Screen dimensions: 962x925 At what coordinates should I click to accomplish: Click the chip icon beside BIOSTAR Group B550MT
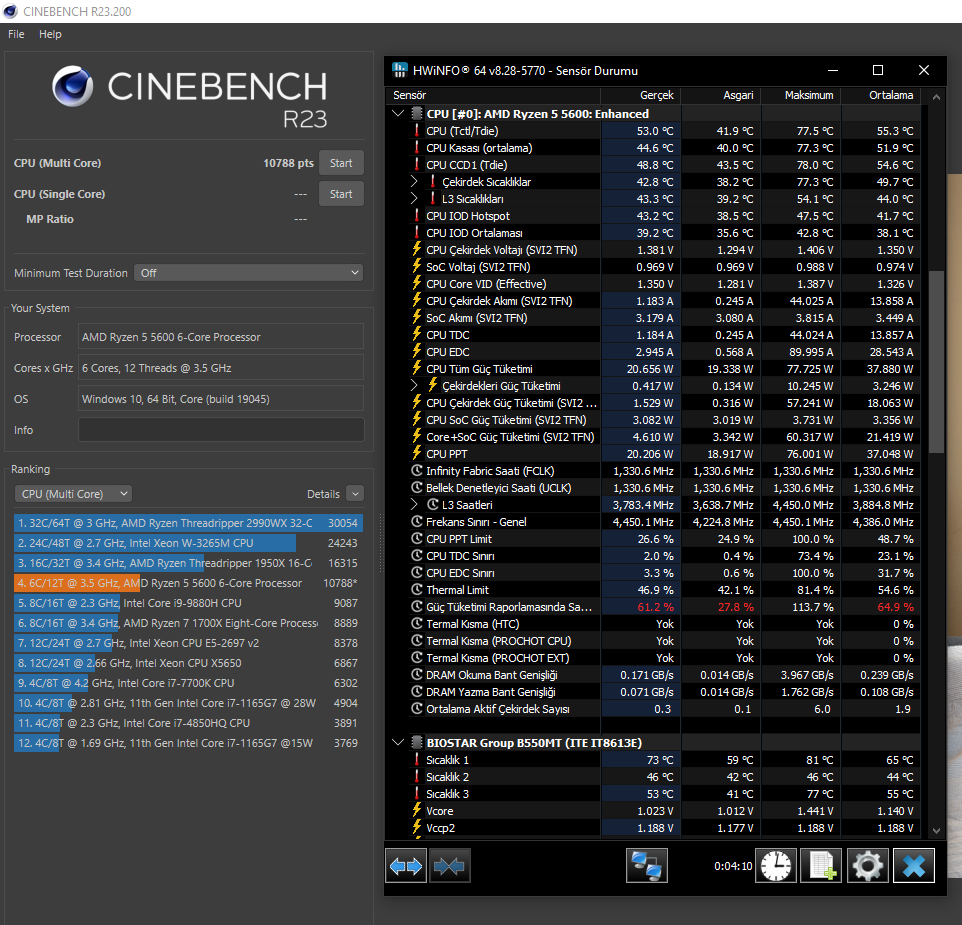[x=417, y=742]
